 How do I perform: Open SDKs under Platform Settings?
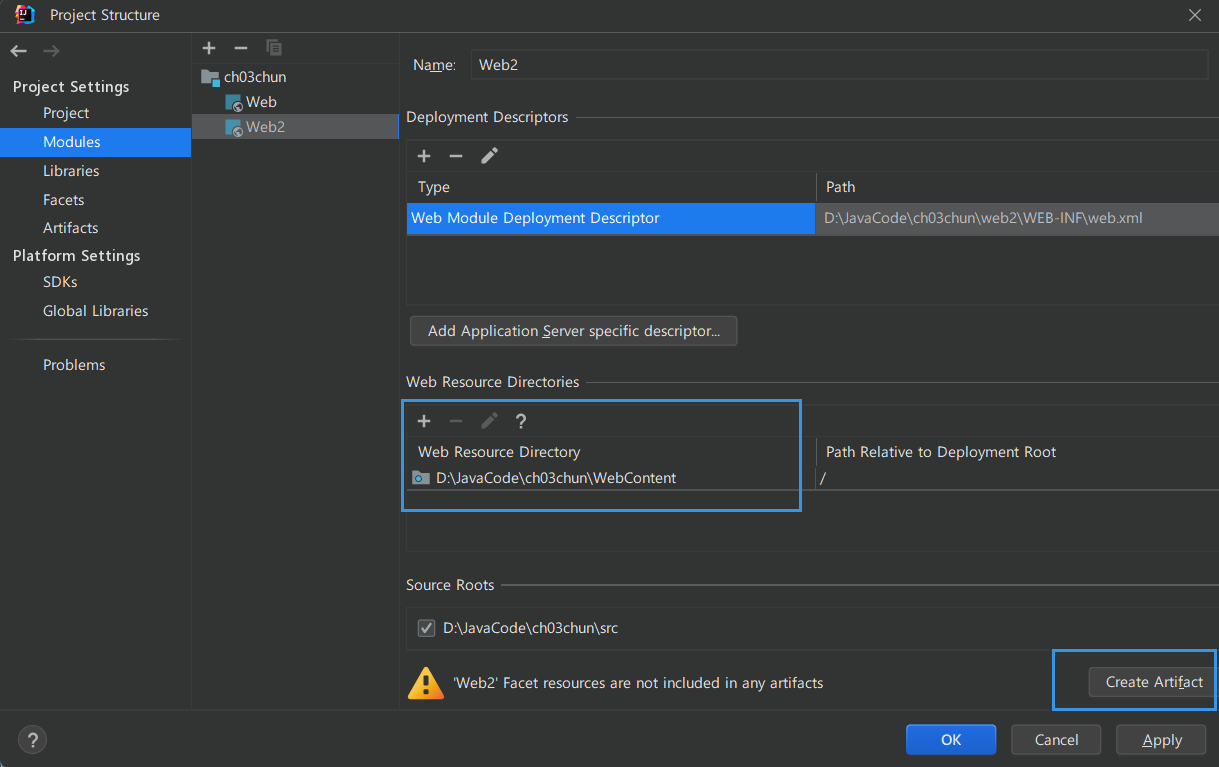tap(60, 282)
